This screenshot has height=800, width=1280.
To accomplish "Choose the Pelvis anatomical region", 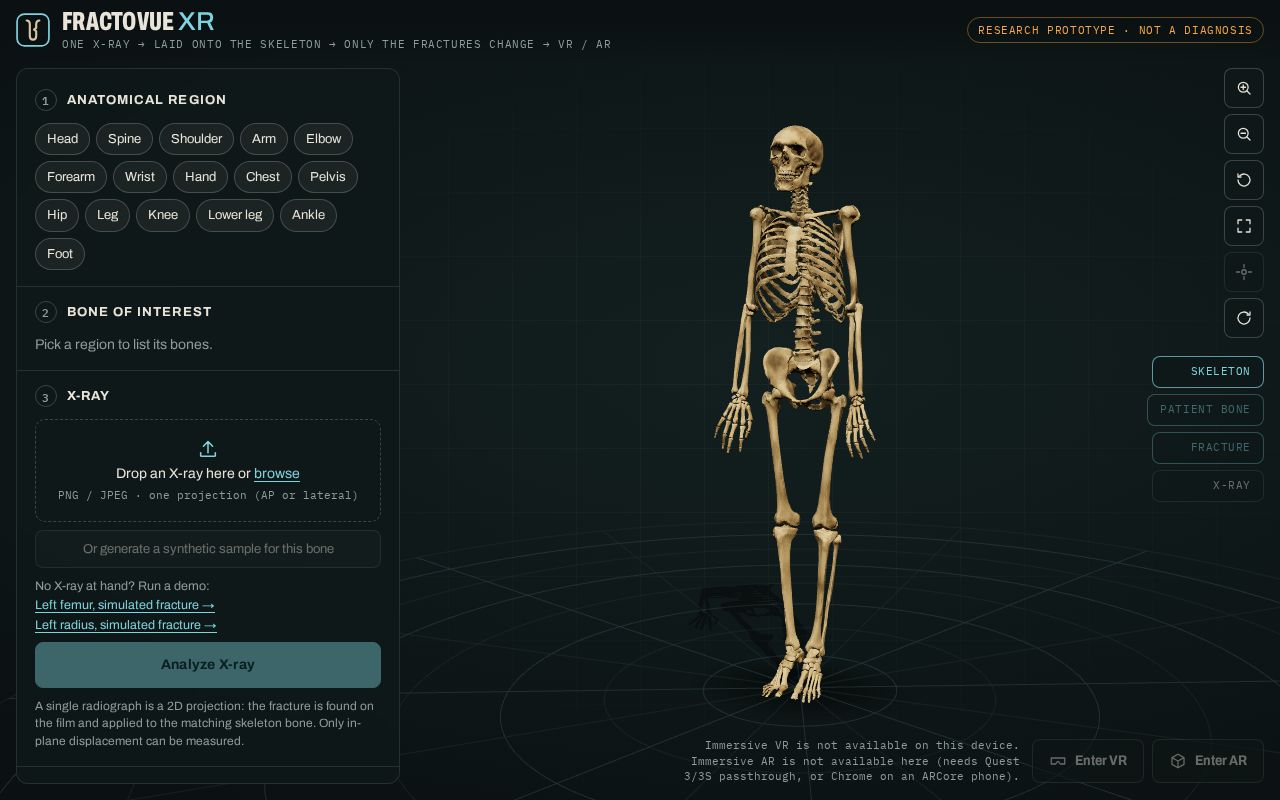I will click(328, 177).
